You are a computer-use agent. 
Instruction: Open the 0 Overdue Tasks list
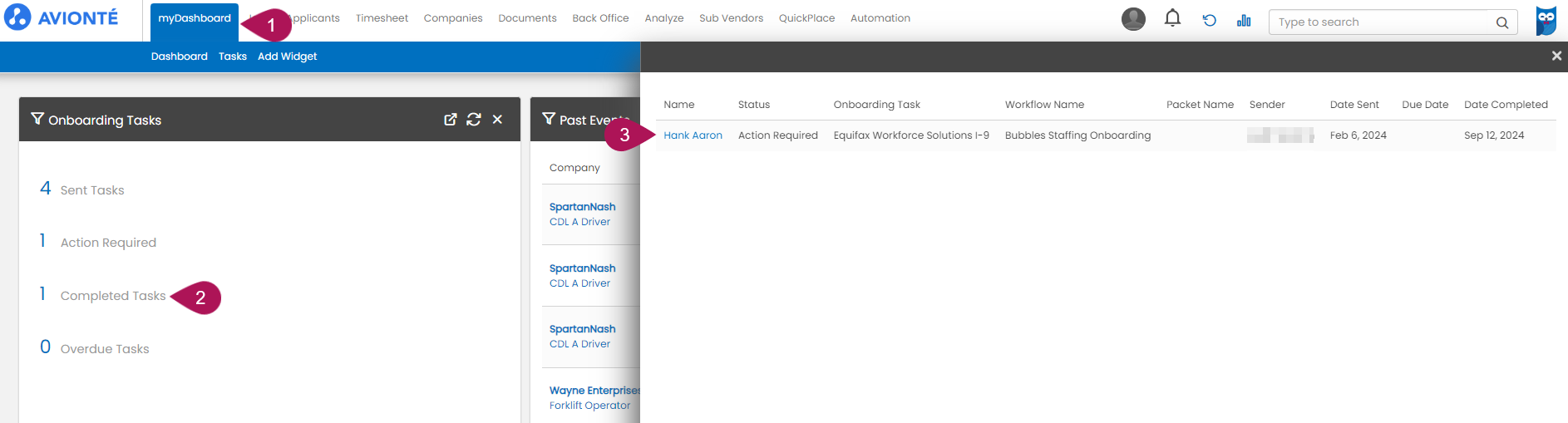coord(95,348)
